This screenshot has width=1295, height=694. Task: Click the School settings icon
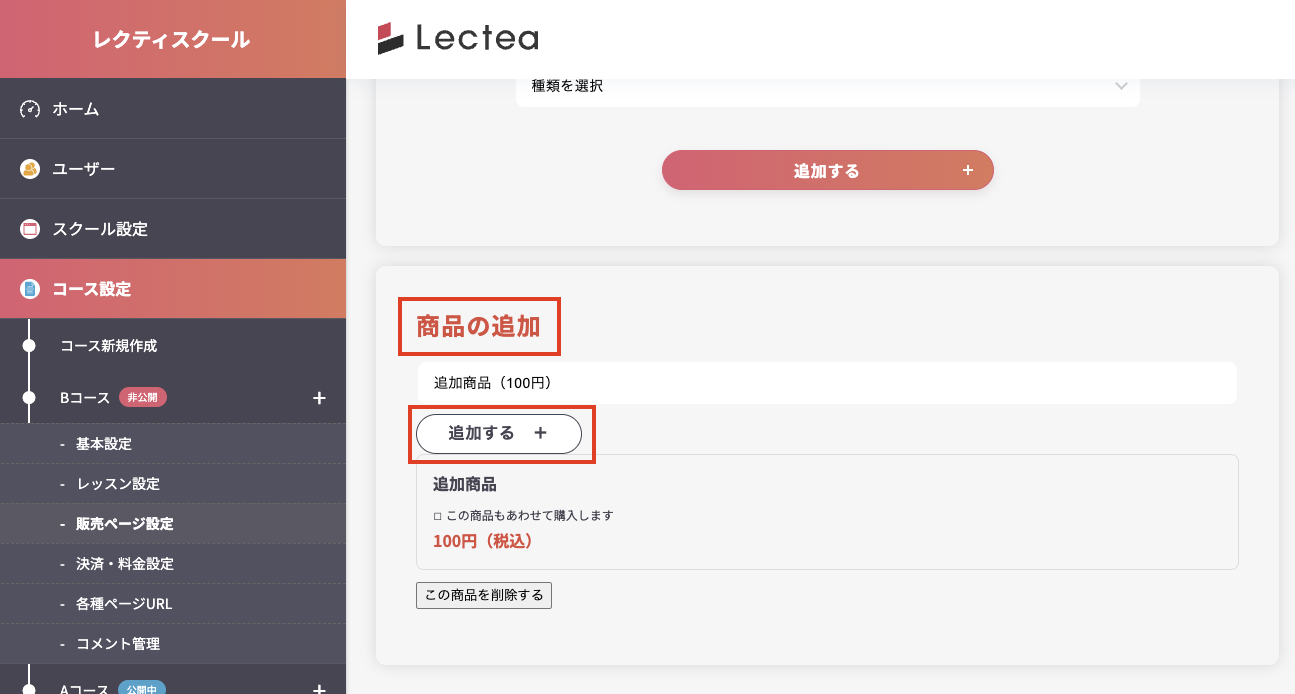[x=30, y=229]
